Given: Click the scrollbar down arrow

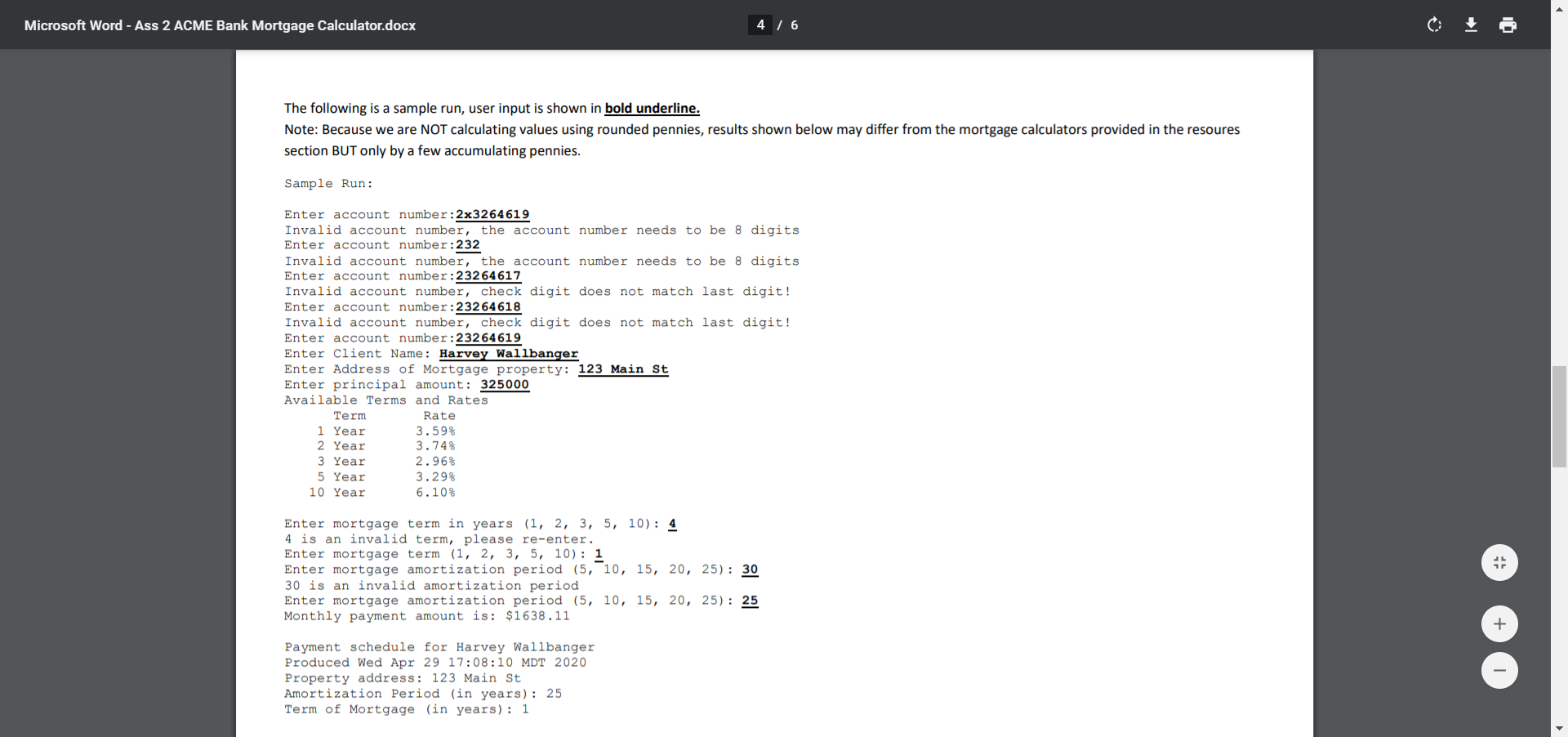Looking at the screenshot, I should click(1559, 728).
